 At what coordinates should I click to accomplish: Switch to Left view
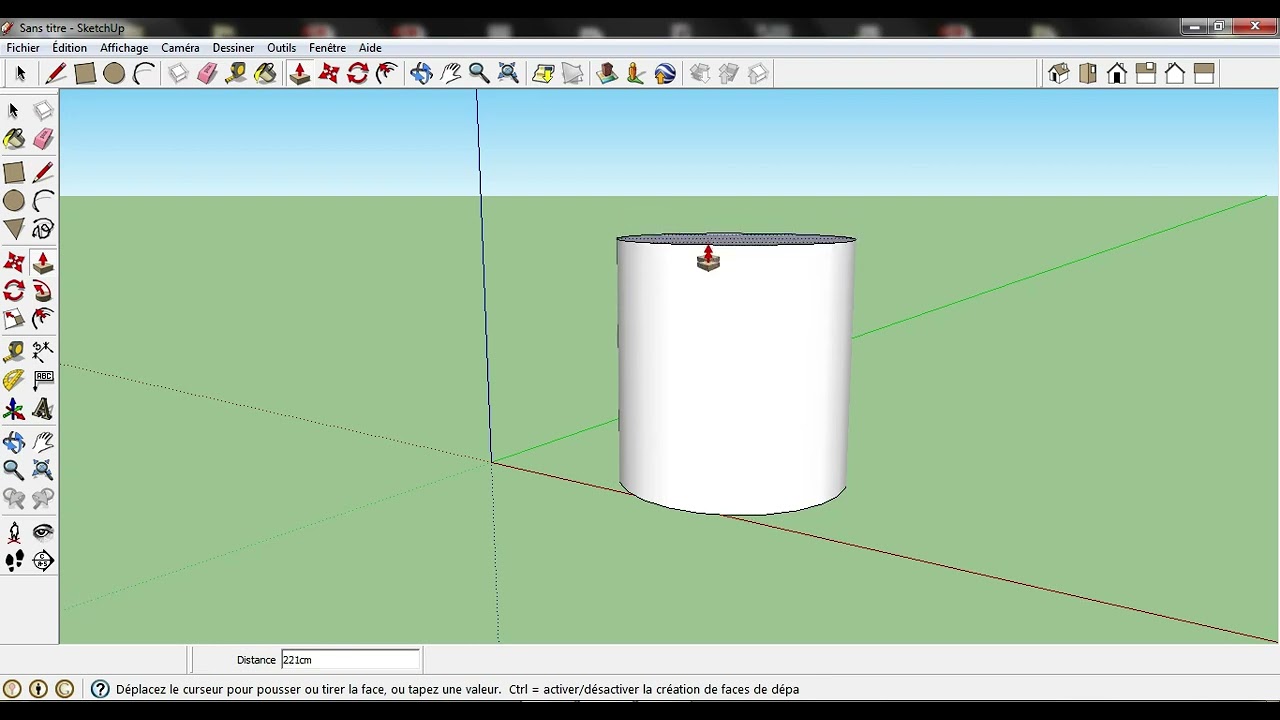1204,73
